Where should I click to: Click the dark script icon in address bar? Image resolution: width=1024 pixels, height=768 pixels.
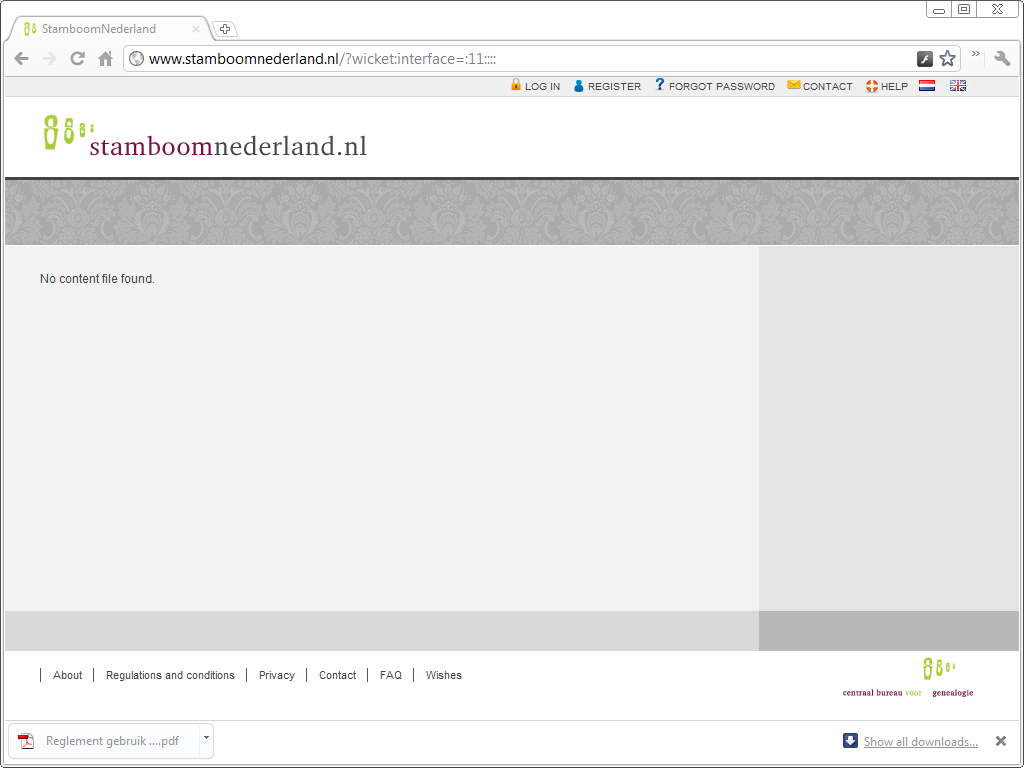pyautogui.click(x=925, y=59)
